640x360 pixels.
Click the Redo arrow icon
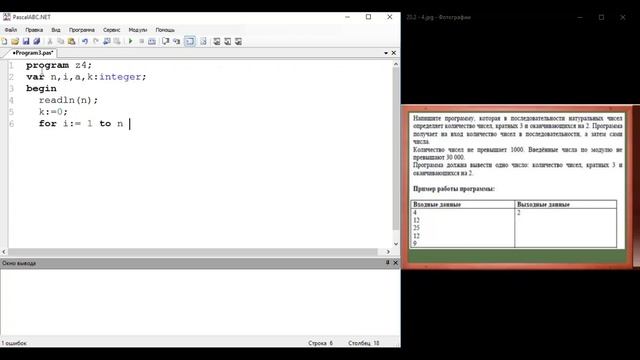pos(96,41)
